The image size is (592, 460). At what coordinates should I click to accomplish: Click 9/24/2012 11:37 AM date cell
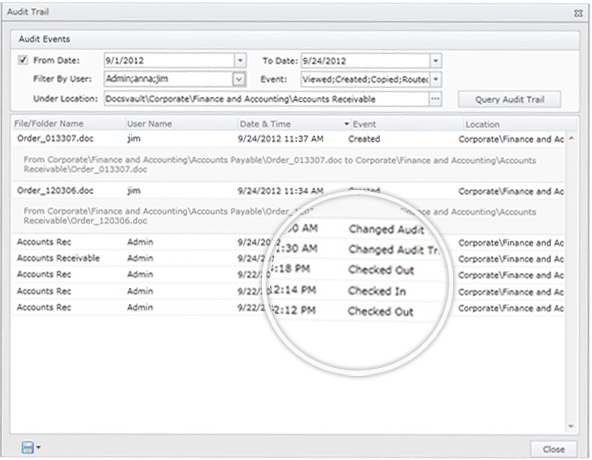[281, 139]
